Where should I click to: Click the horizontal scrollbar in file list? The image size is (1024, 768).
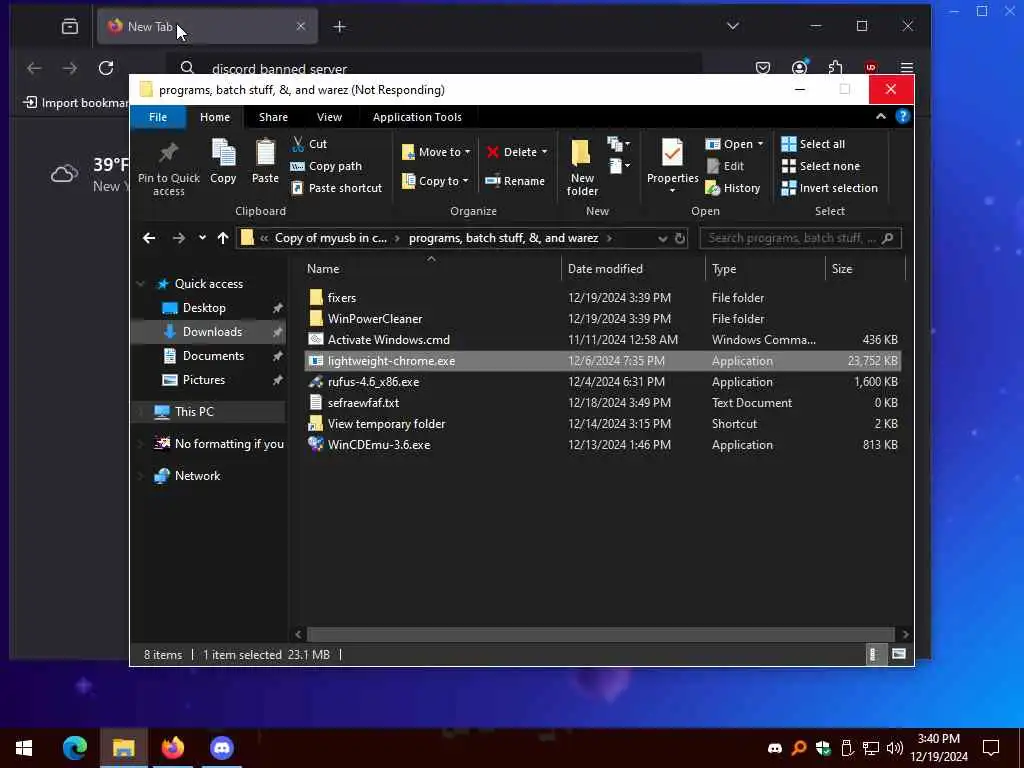(x=600, y=634)
